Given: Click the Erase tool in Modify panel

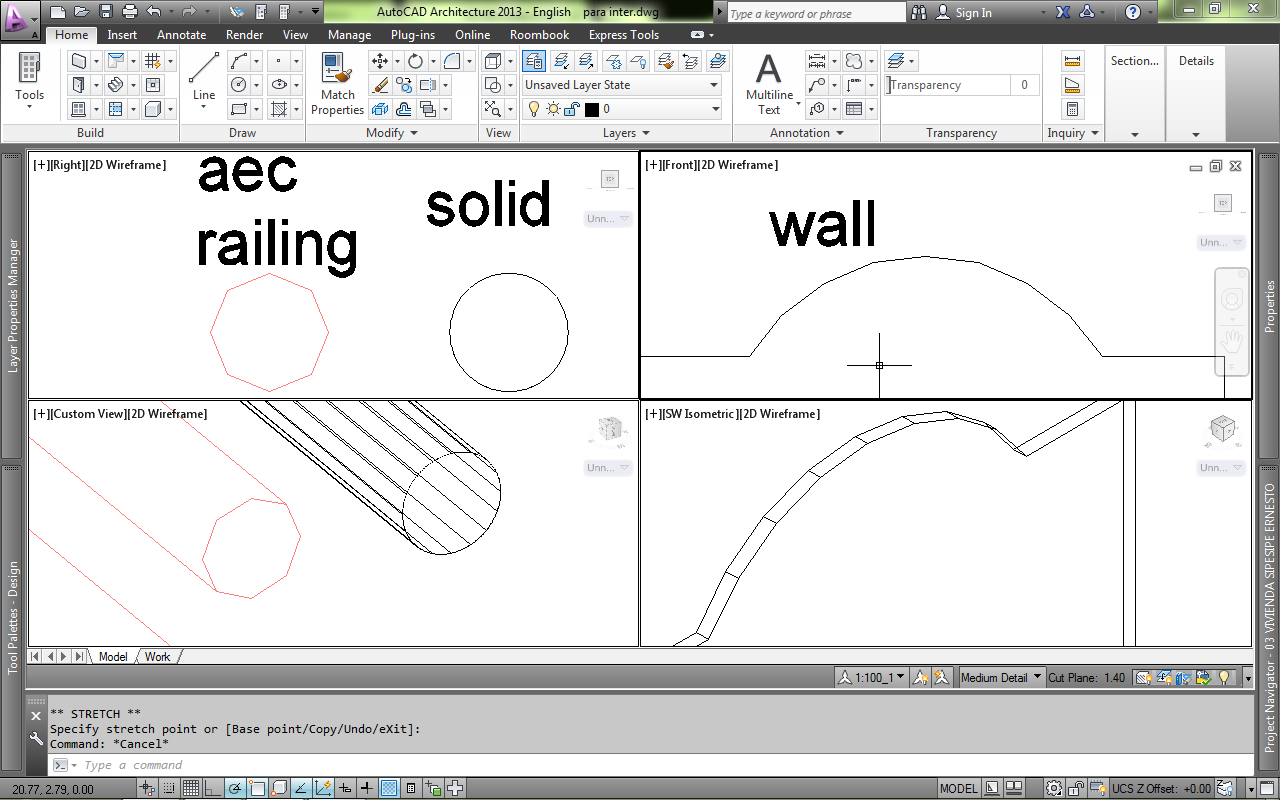Looking at the screenshot, I should pos(380,85).
